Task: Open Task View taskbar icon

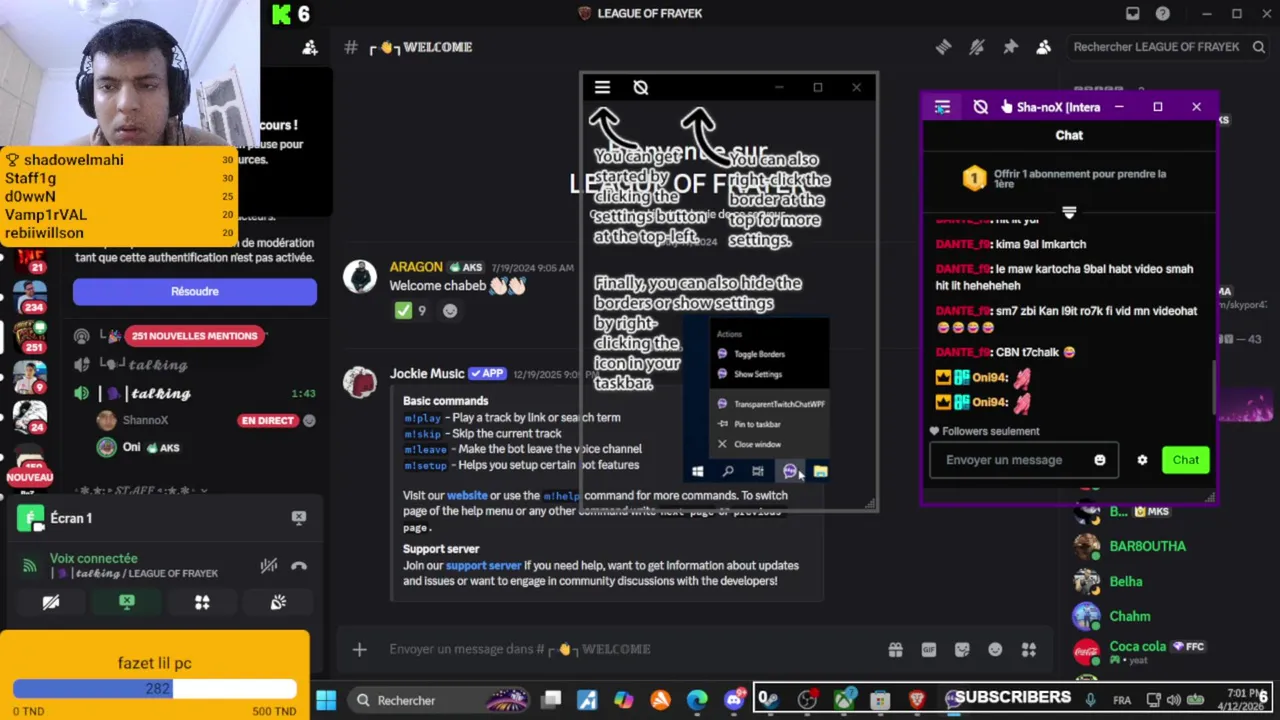Action: 552,700
